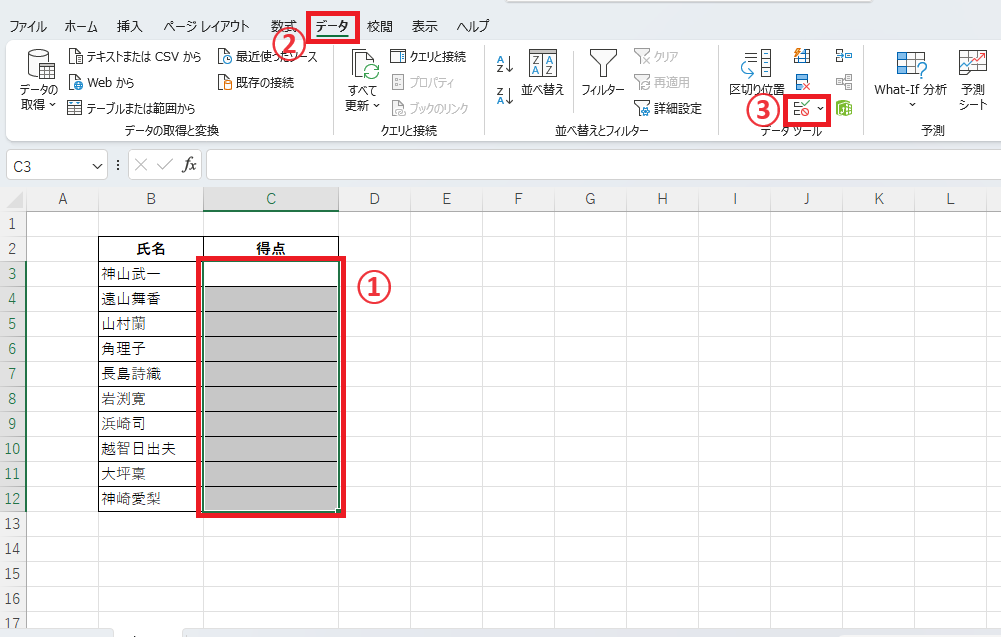1001x637 pixels.
Task: Open the Name Box dropdown arrow
Action: (97, 167)
